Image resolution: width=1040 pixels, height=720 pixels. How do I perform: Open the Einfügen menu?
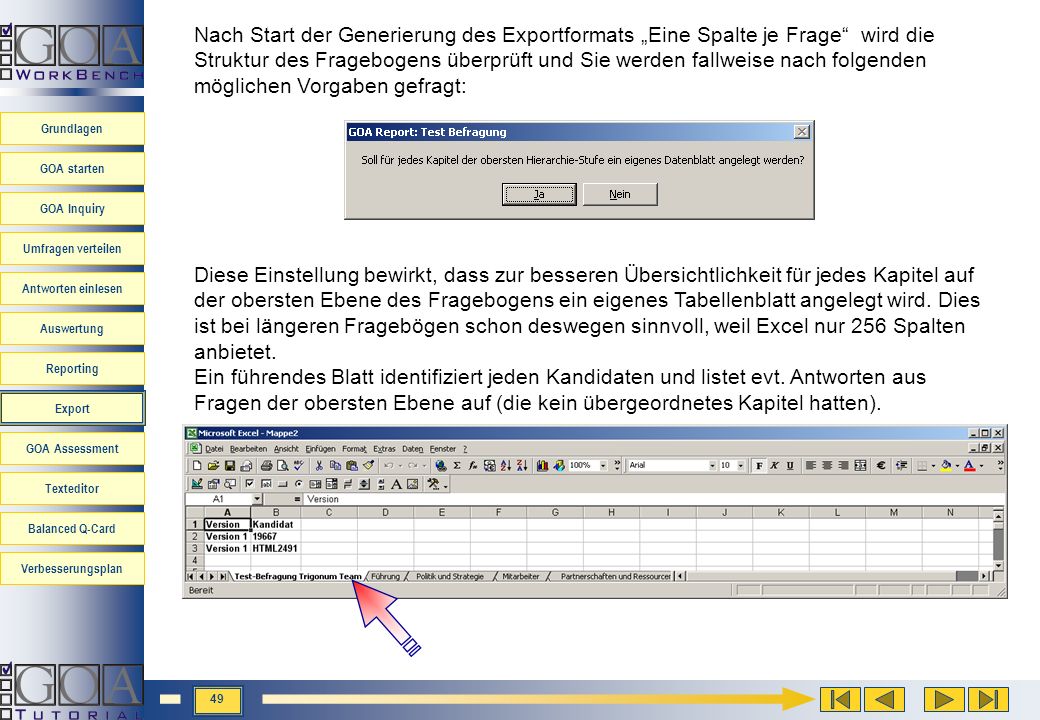(320, 449)
